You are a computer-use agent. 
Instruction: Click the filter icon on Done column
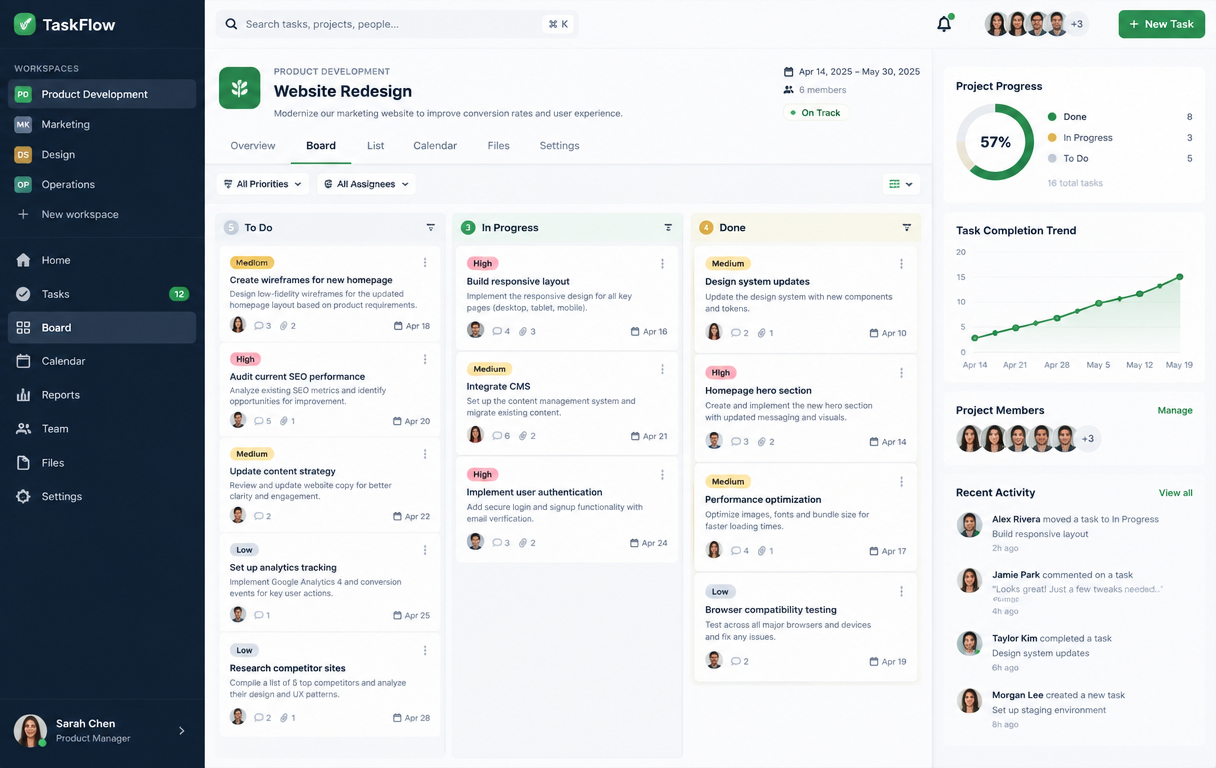[907, 228]
